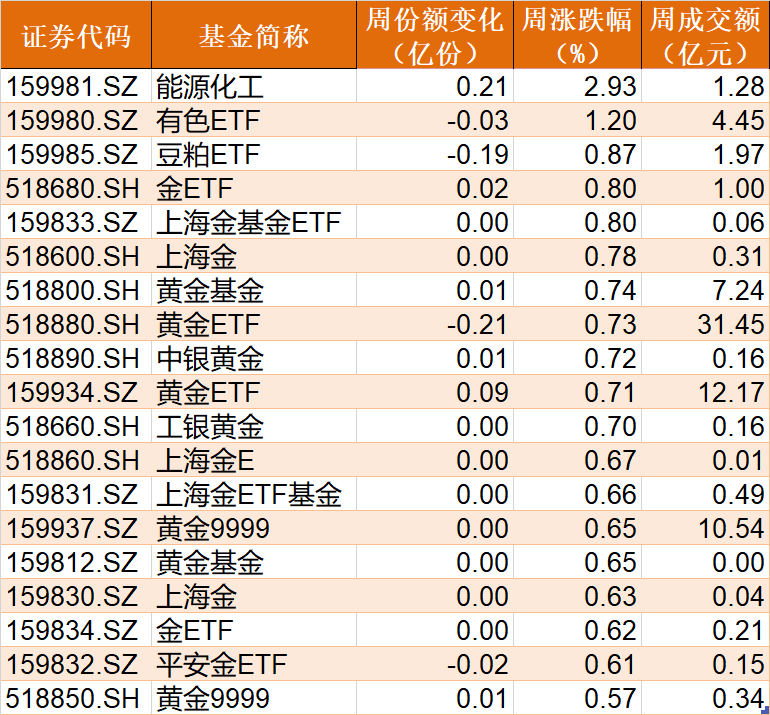Viewport: 770px width, 715px height.
Task: Click the -0.02 share change cell
Action: (x=435, y=664)
